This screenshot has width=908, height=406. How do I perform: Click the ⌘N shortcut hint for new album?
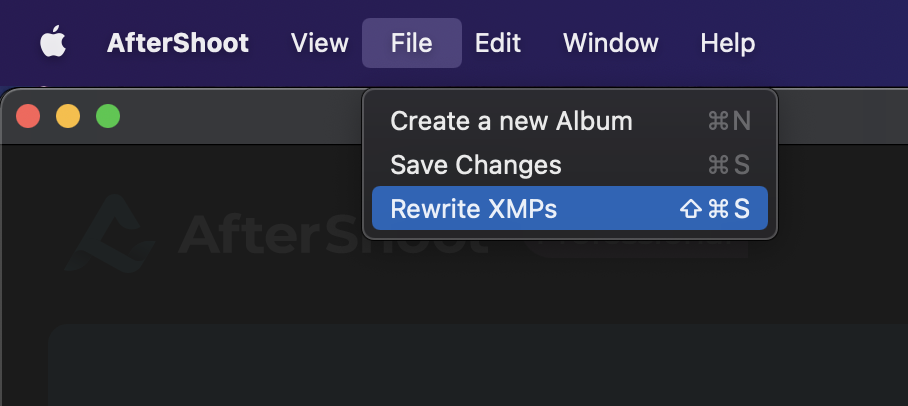coord(728,121)
